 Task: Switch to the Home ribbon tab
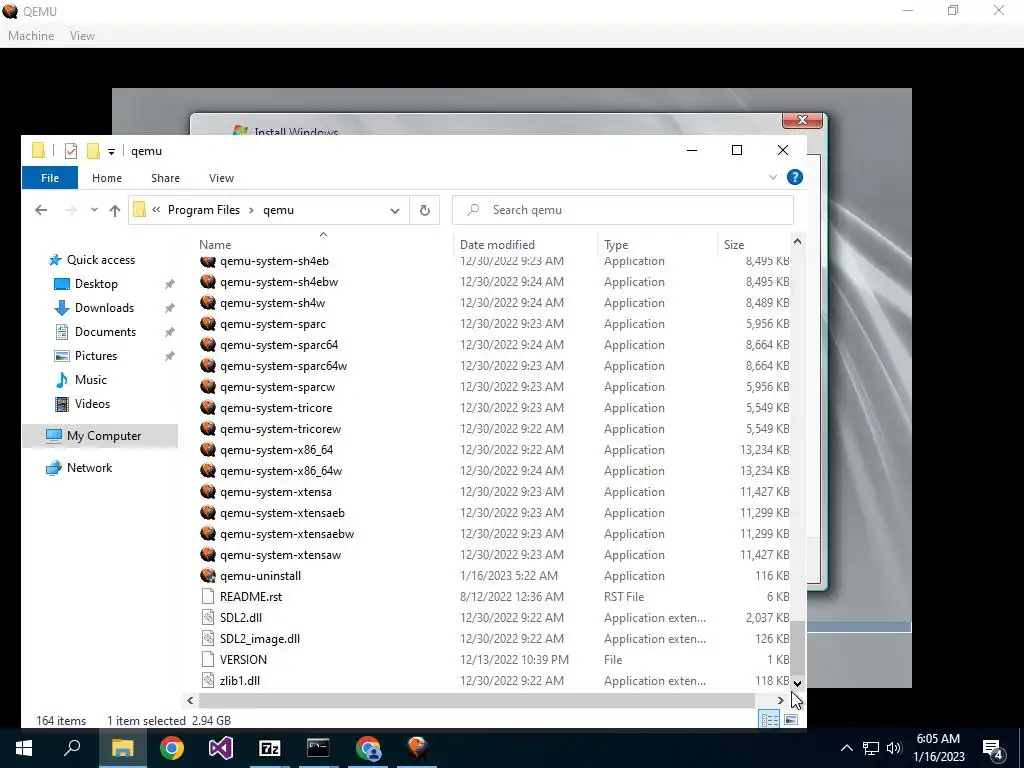click(106, 178)
